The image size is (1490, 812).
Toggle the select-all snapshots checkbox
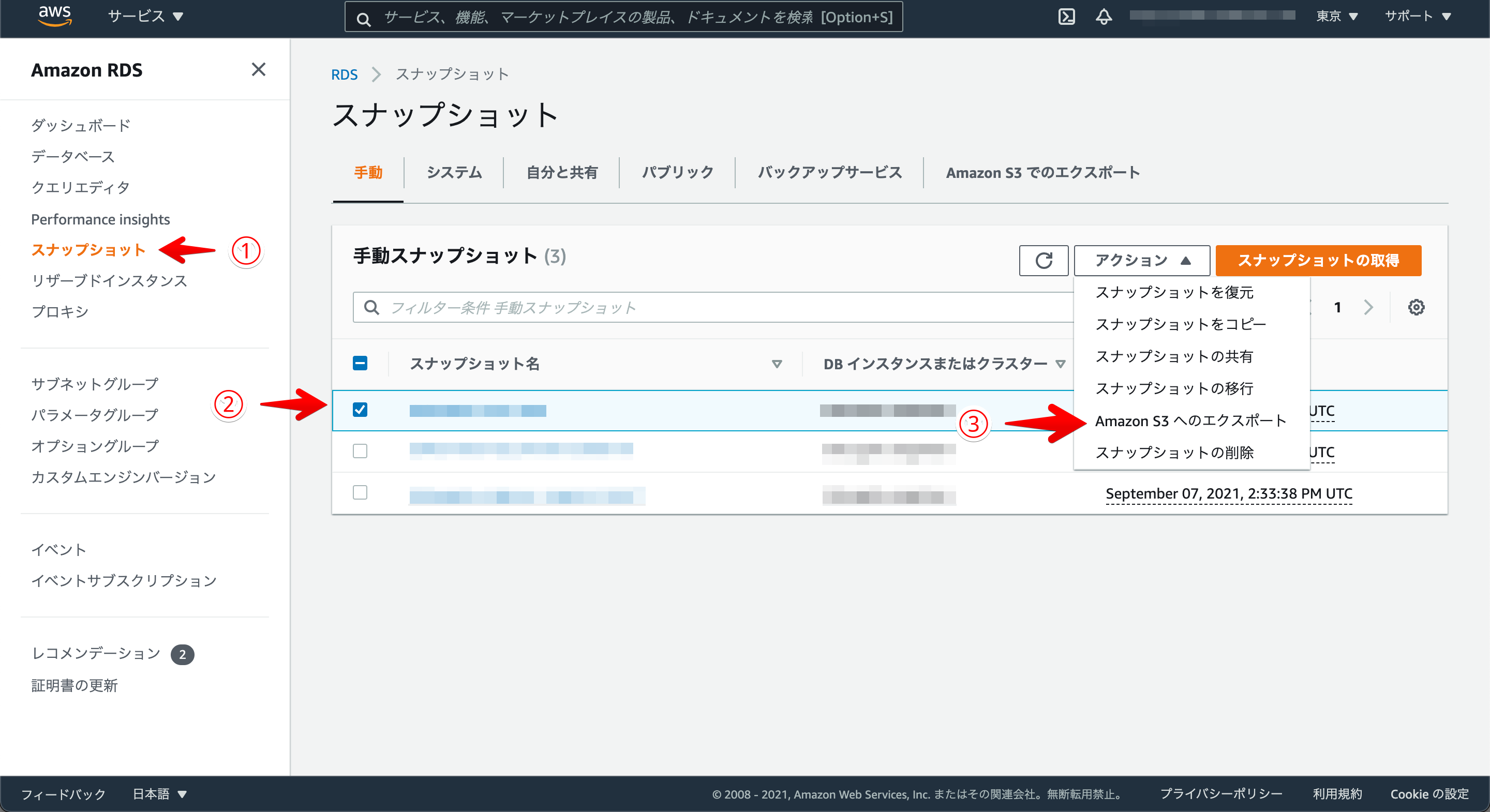[x=360, y=363]
